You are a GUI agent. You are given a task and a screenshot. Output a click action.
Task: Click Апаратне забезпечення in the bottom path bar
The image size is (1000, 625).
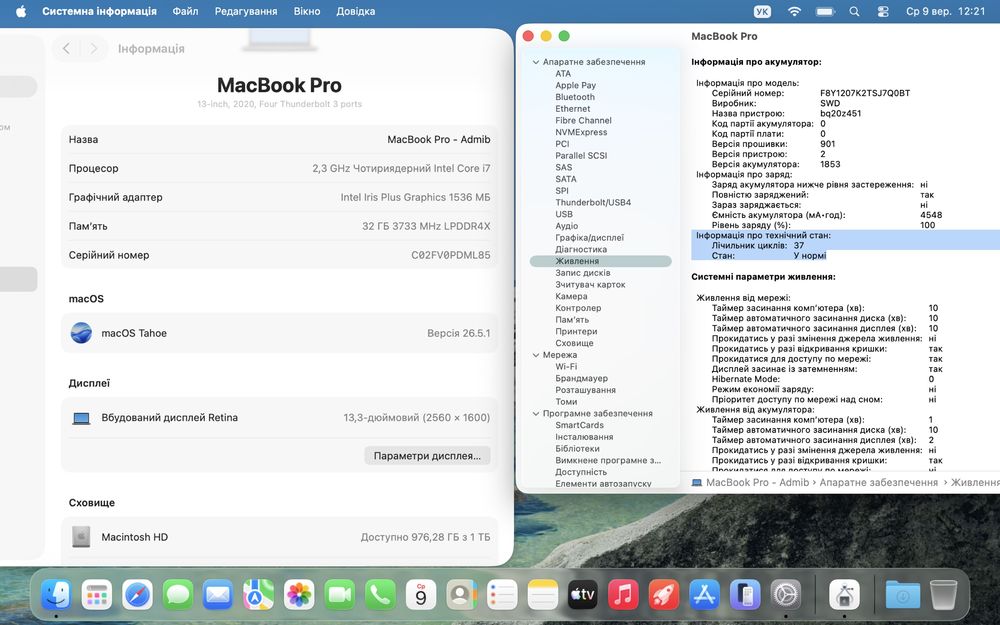(x=878, y=483)
